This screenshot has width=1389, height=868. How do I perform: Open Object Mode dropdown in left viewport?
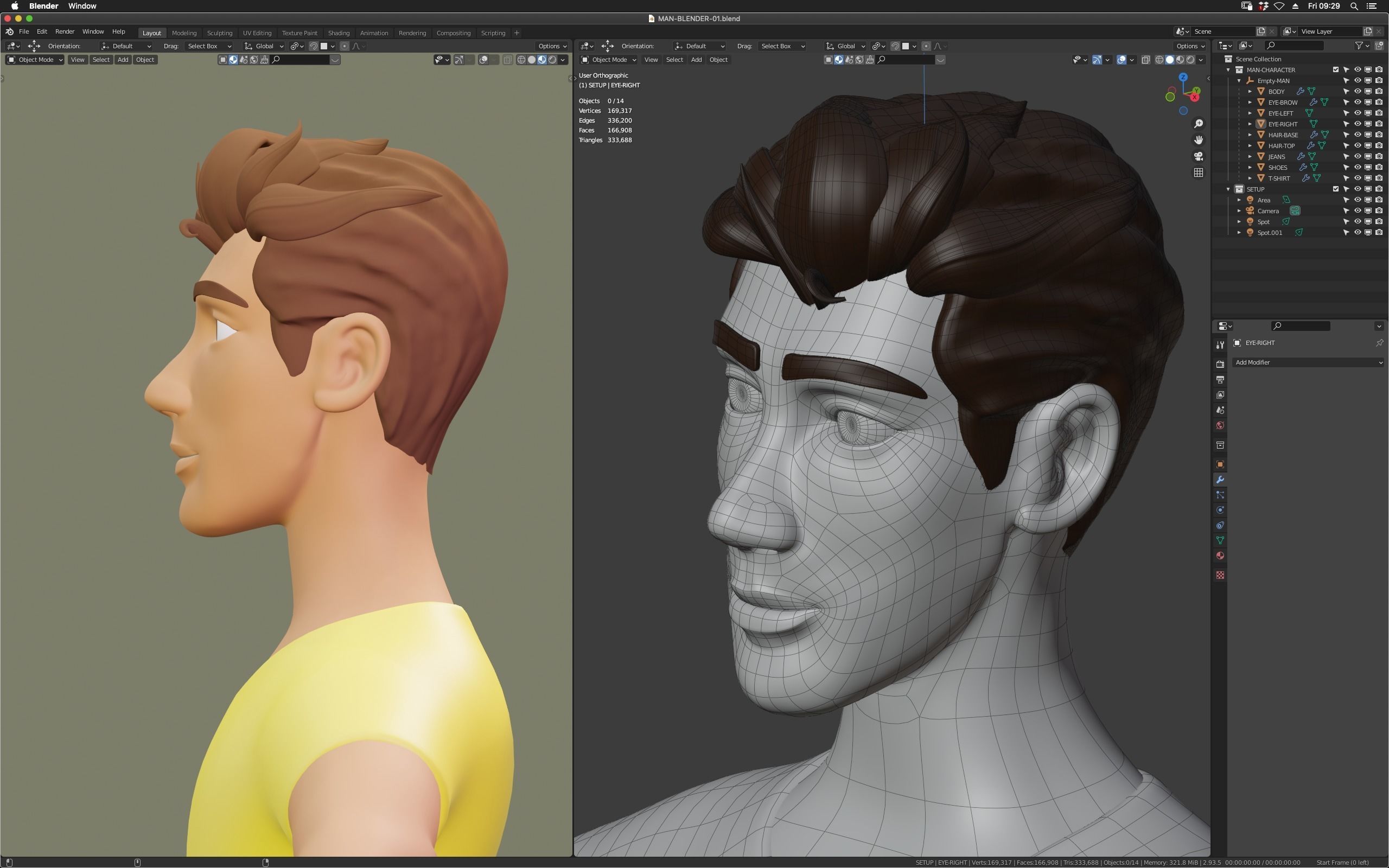[35, 60]
